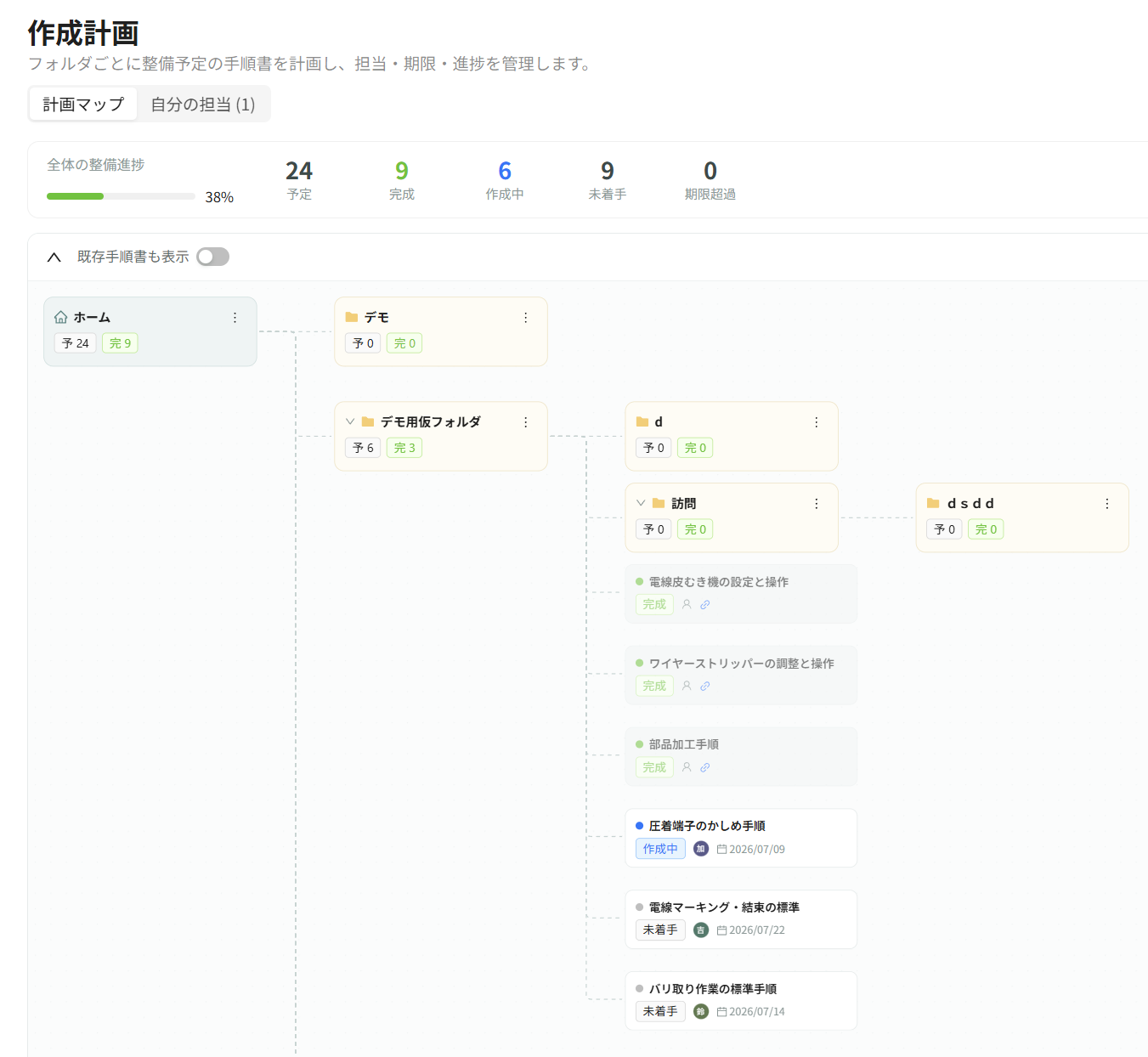Open the link icon on ワイヤーストリッパーの調整と操作
Screen dimensions: 1148x1057
click(705, 687)
